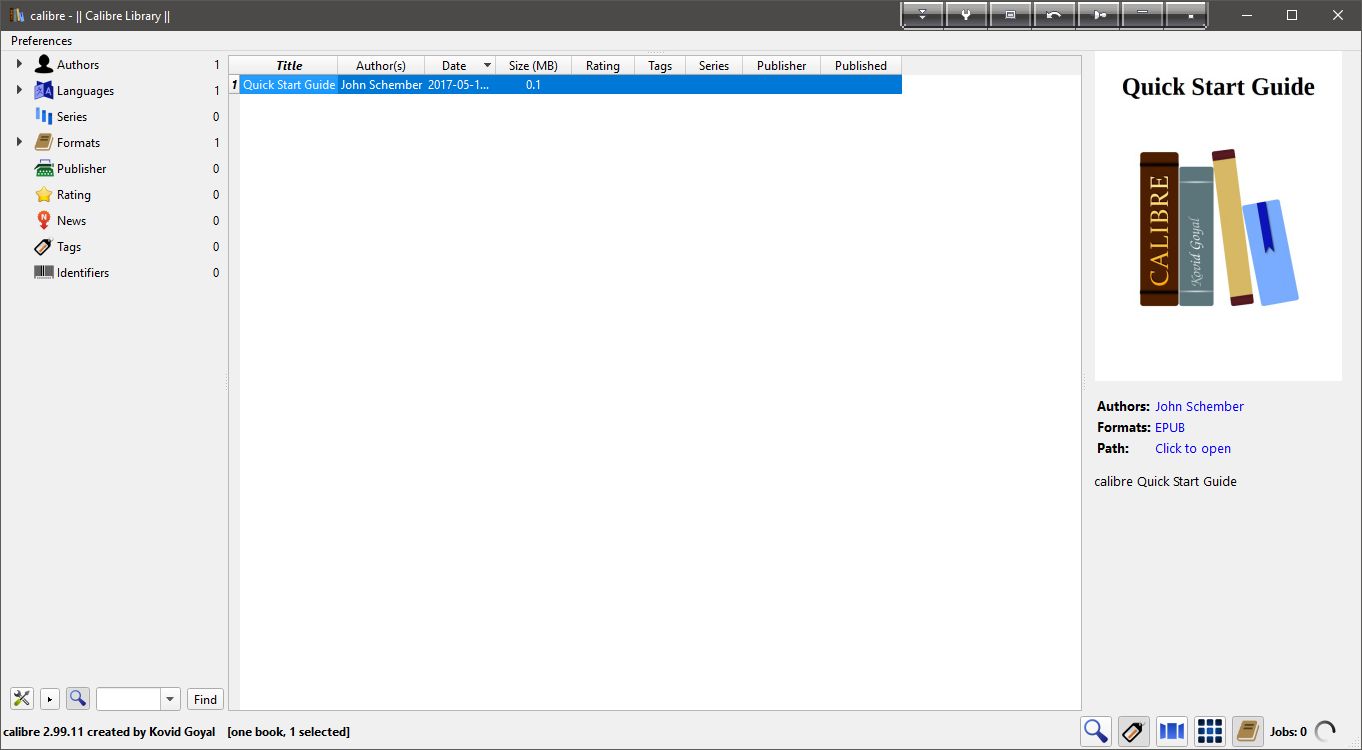The image size is (1362, 750).
Task: Select the Series icon in the Tag browser
Action: pyautogui.click(x=44, y=116)
